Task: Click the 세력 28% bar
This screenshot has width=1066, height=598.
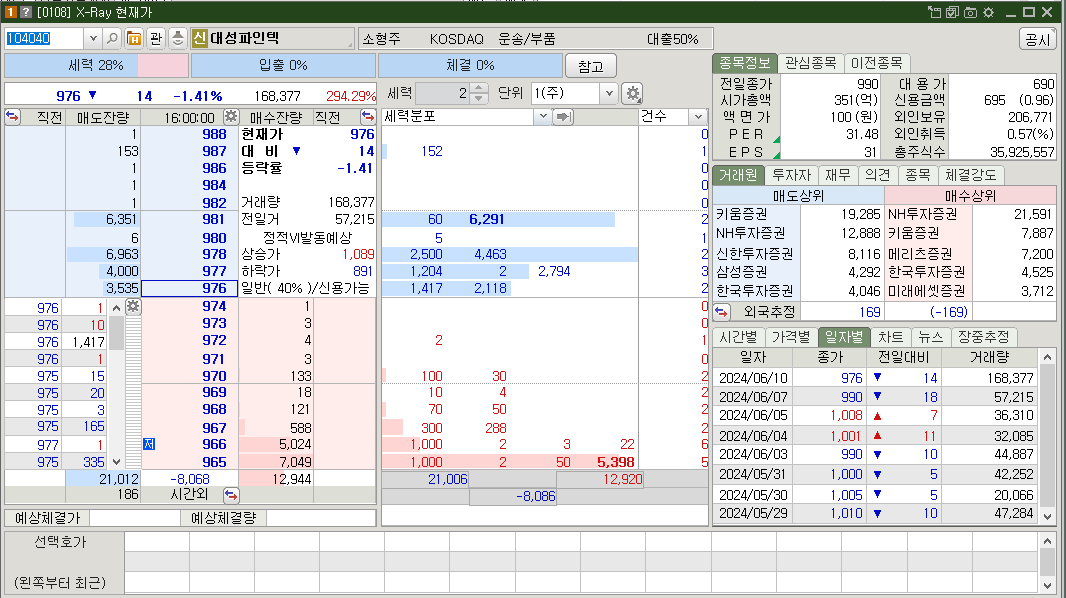Action: [96, 65]
